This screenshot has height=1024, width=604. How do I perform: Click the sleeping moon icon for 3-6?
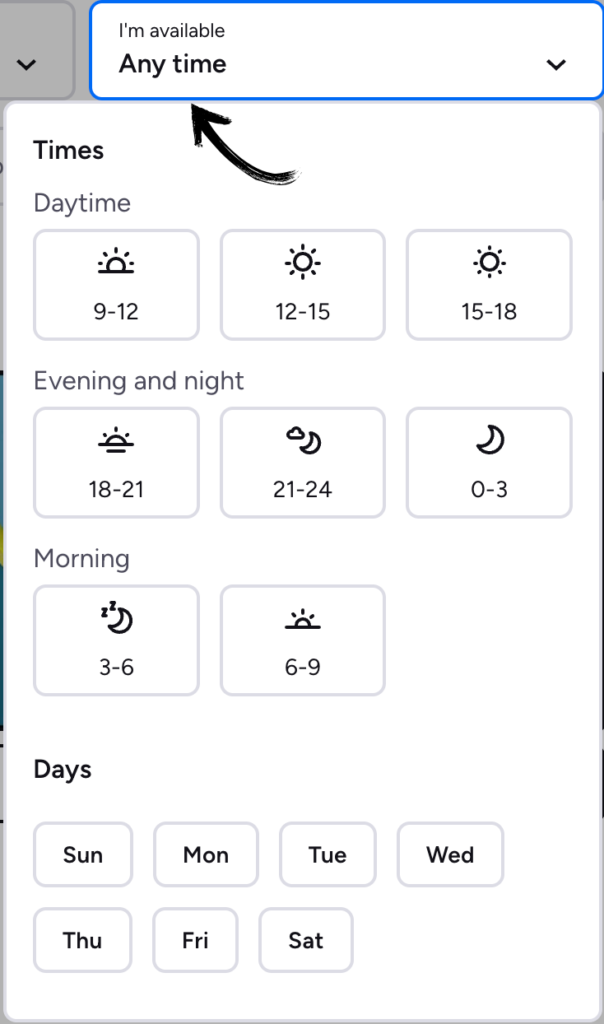point(116,619)
